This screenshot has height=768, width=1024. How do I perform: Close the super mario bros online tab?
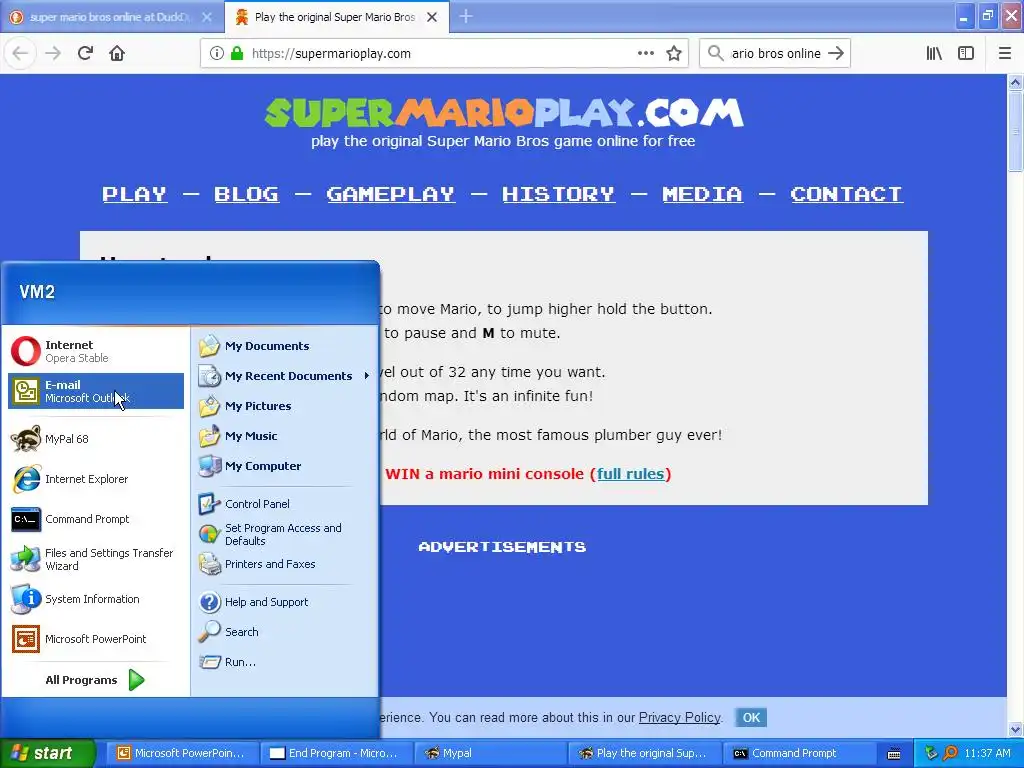tap(207, 17)
